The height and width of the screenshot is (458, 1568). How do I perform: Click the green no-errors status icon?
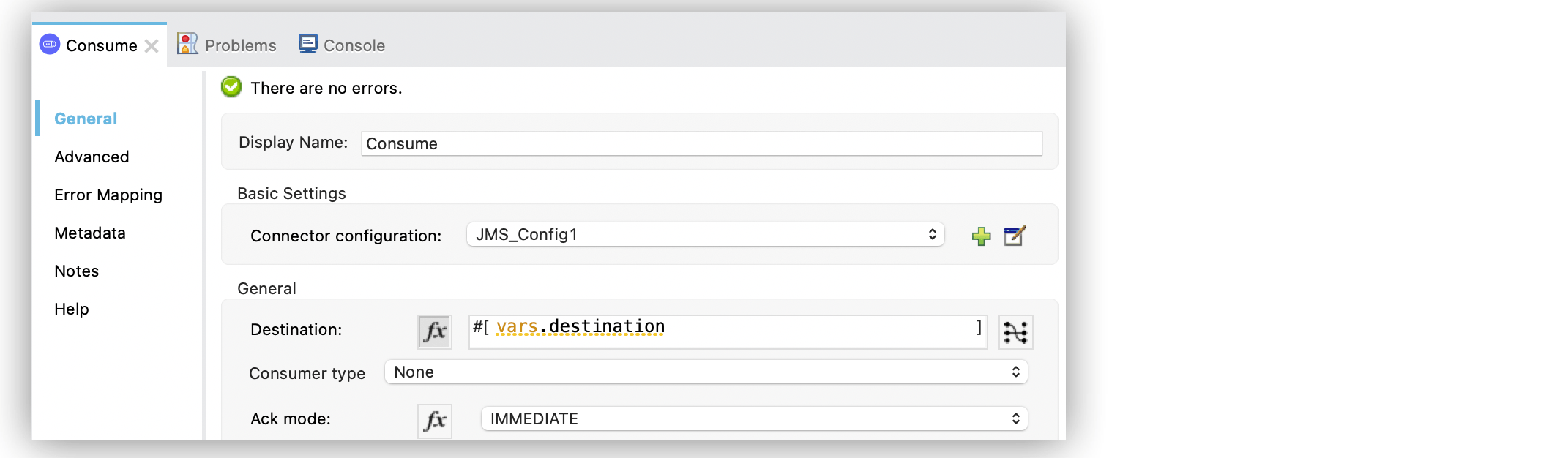click(231, 86)
